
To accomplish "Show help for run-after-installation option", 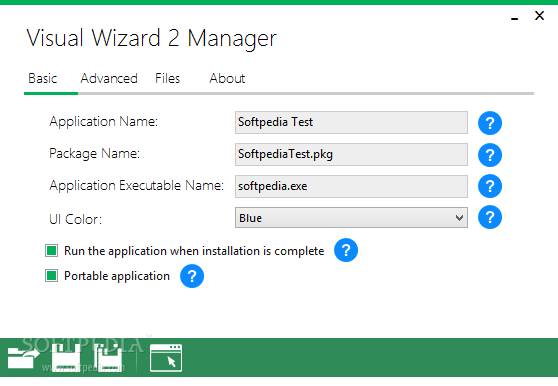I will click(346, 250).
